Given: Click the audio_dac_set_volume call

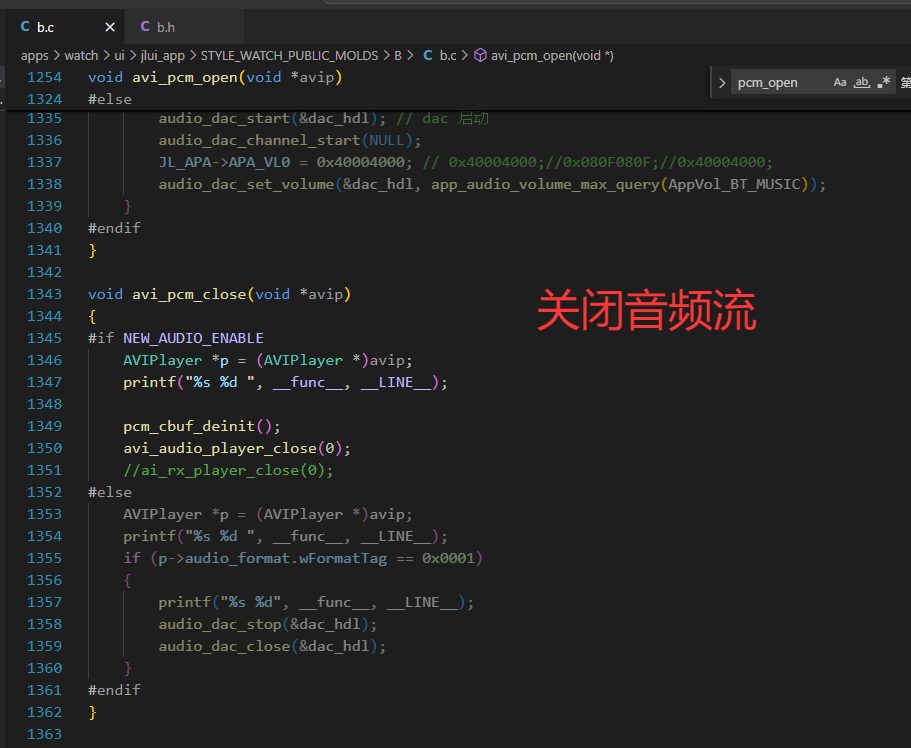Looking at the screenshot, I should tap(246, 184).
